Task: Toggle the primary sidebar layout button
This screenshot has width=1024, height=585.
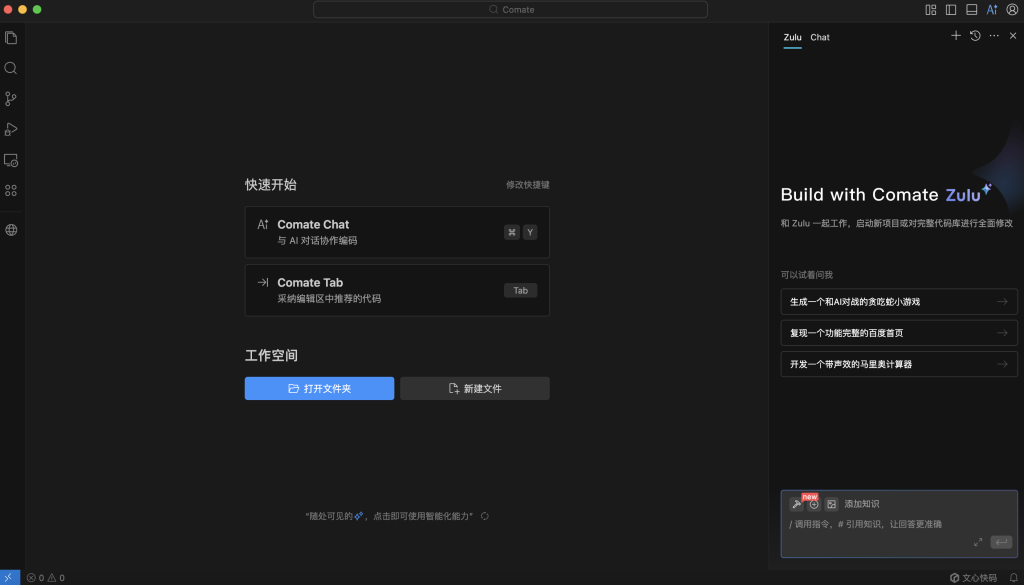Action: (951, 9)
